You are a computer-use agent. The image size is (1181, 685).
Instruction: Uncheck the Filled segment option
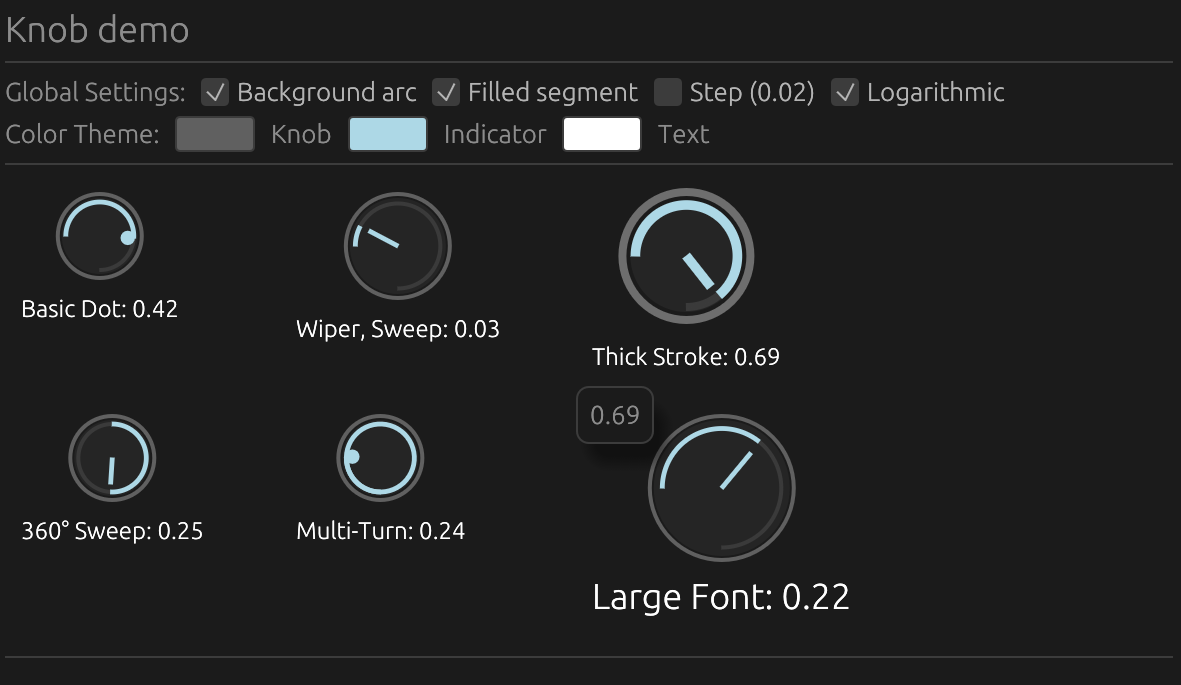coord(446,92)
